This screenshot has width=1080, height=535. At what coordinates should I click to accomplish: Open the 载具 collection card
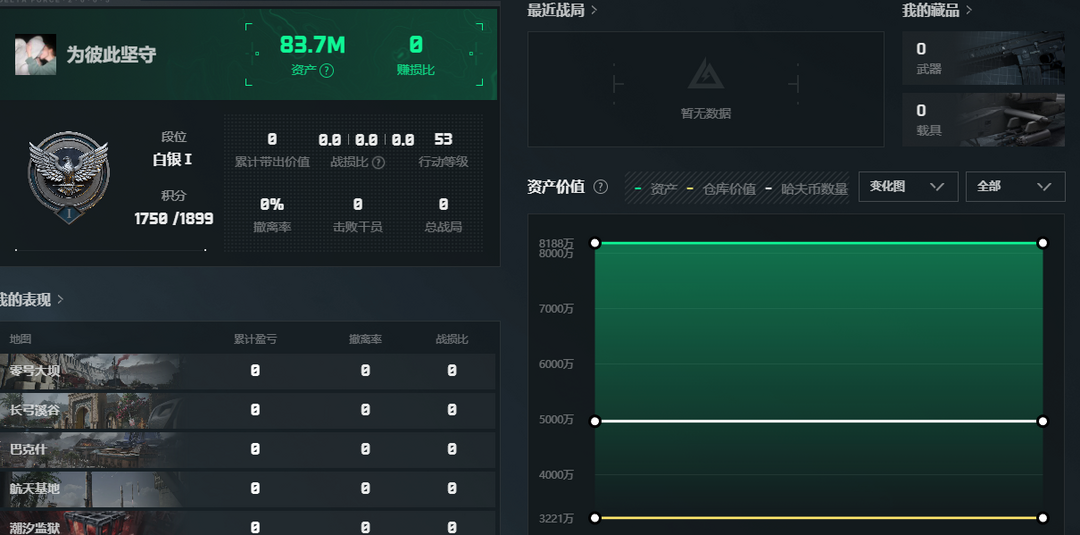coord(983,120)
